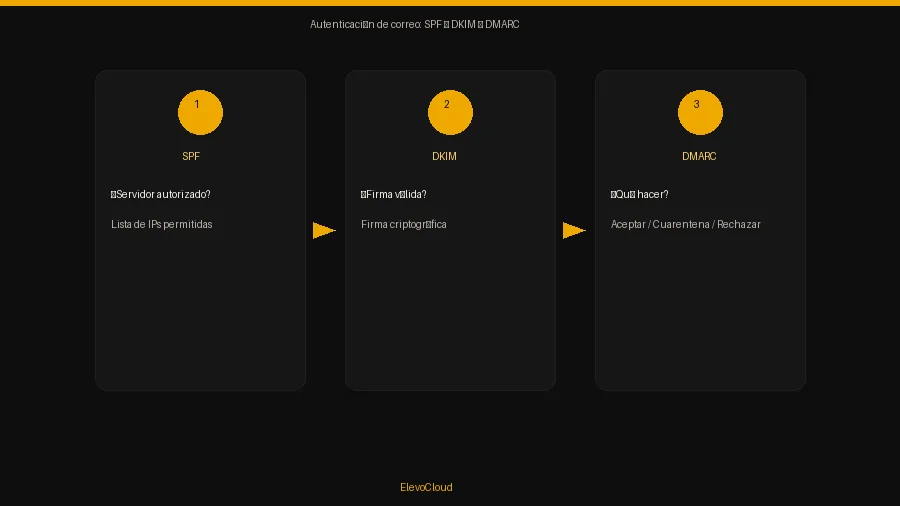Click the slide title 'Autenticación de correo'
Screen dimensions: 900x506
[414, 25]
